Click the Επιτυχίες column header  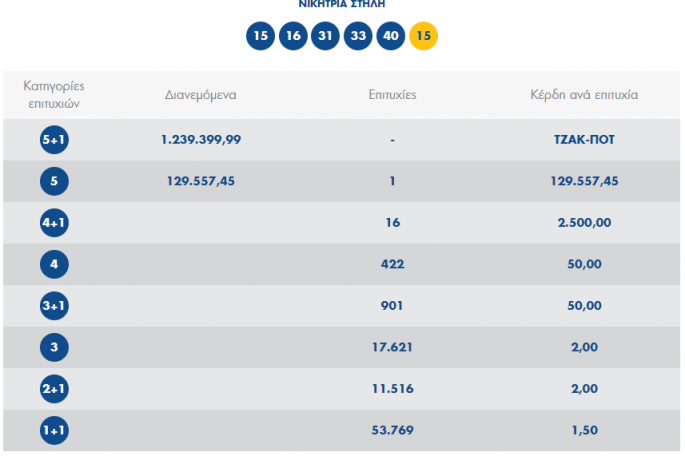[x=393, y=96]
